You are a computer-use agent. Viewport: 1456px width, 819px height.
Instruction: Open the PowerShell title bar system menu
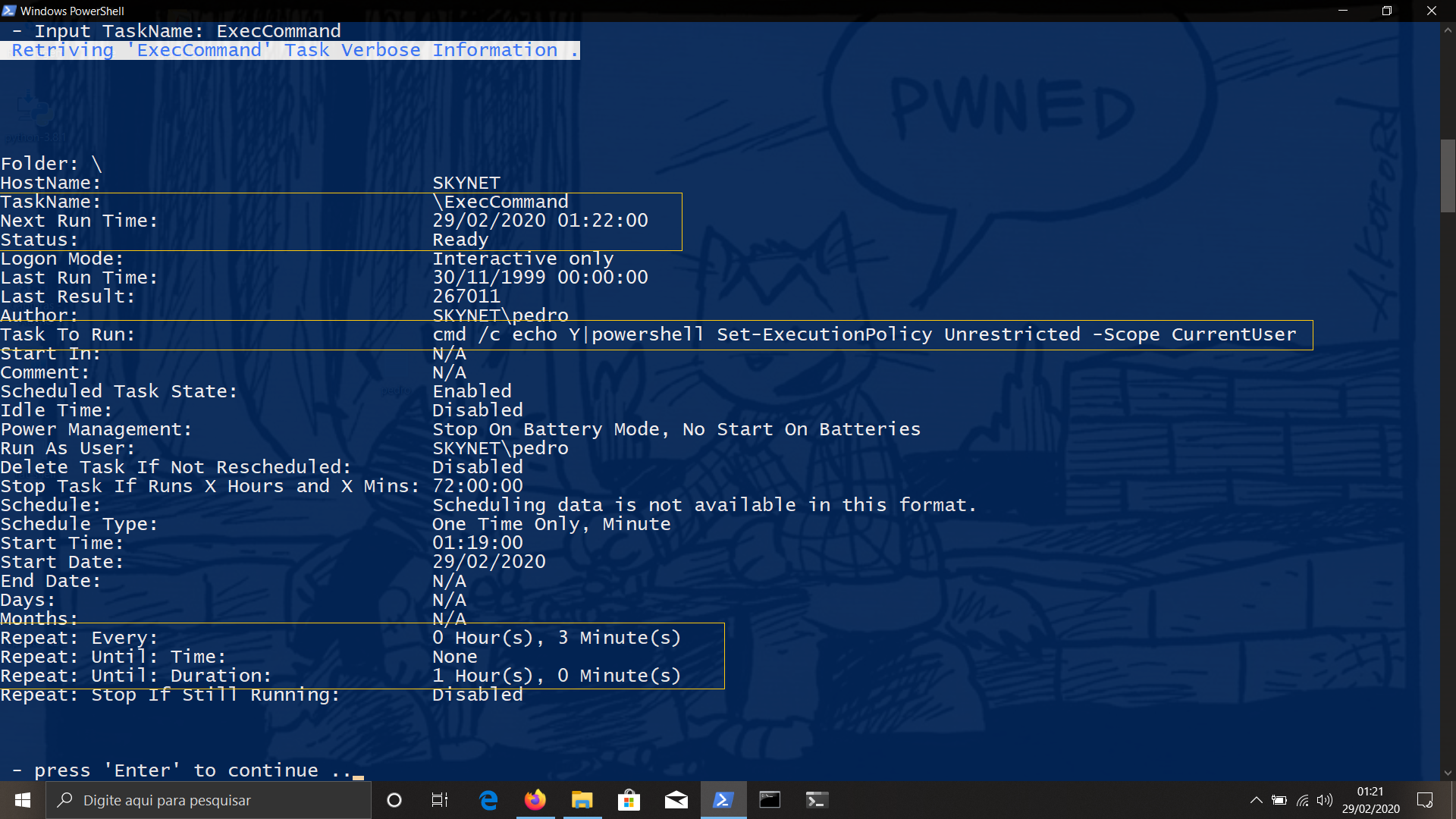pos(9,11)
